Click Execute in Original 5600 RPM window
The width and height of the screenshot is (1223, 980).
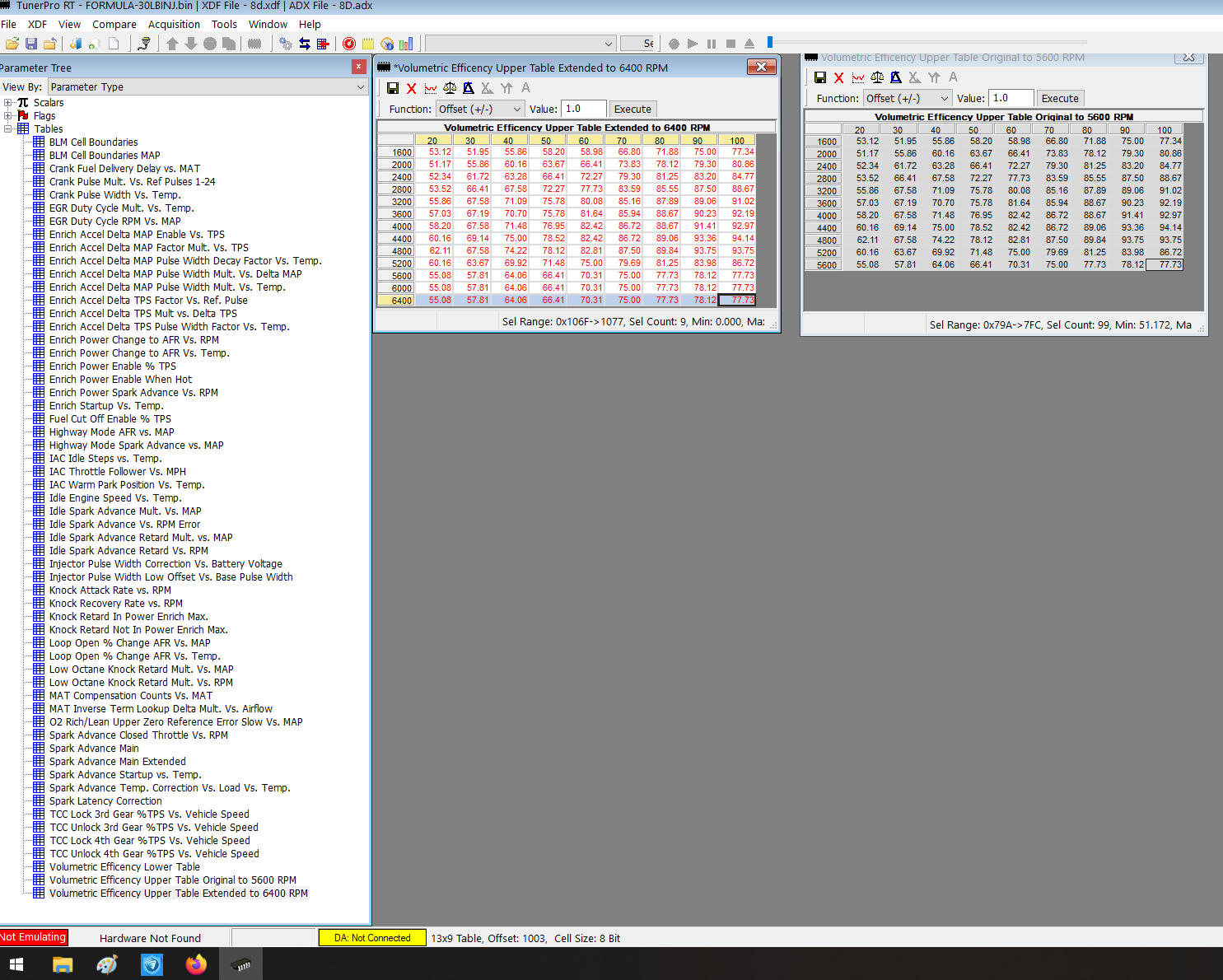1059,98
